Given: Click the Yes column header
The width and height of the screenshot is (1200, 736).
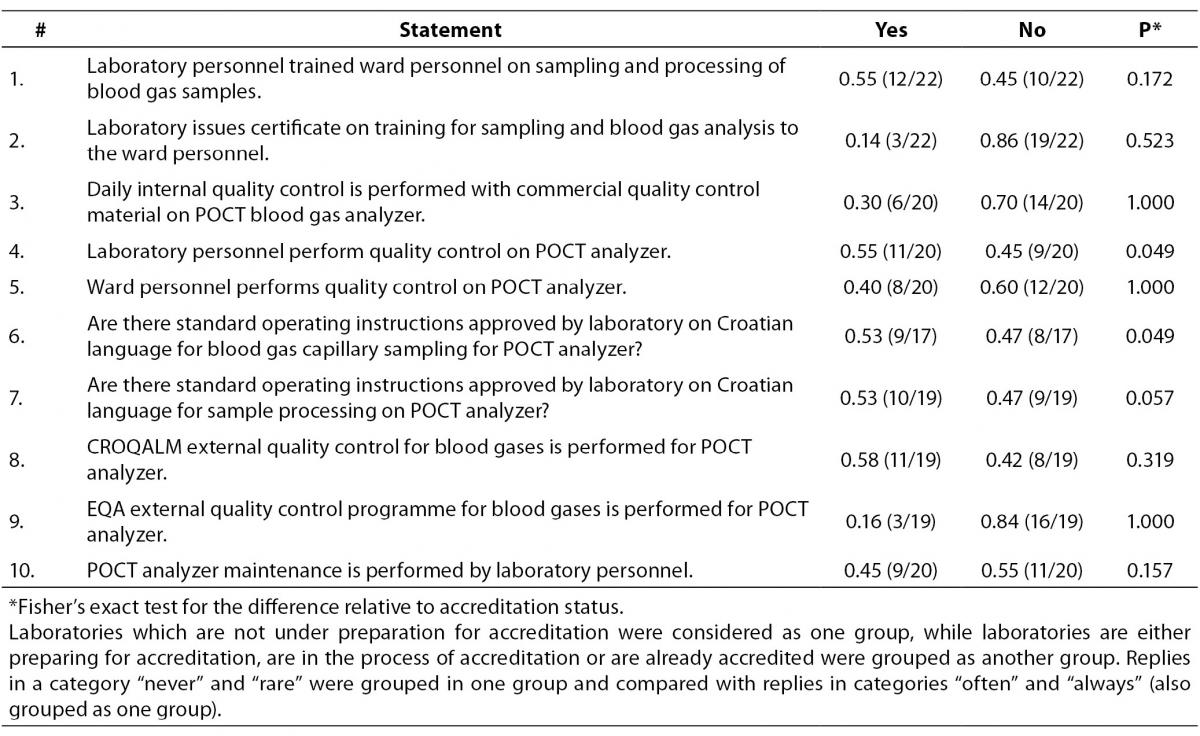Looking at the screenshot, I should pyautogui.click(x=890, y=30).
